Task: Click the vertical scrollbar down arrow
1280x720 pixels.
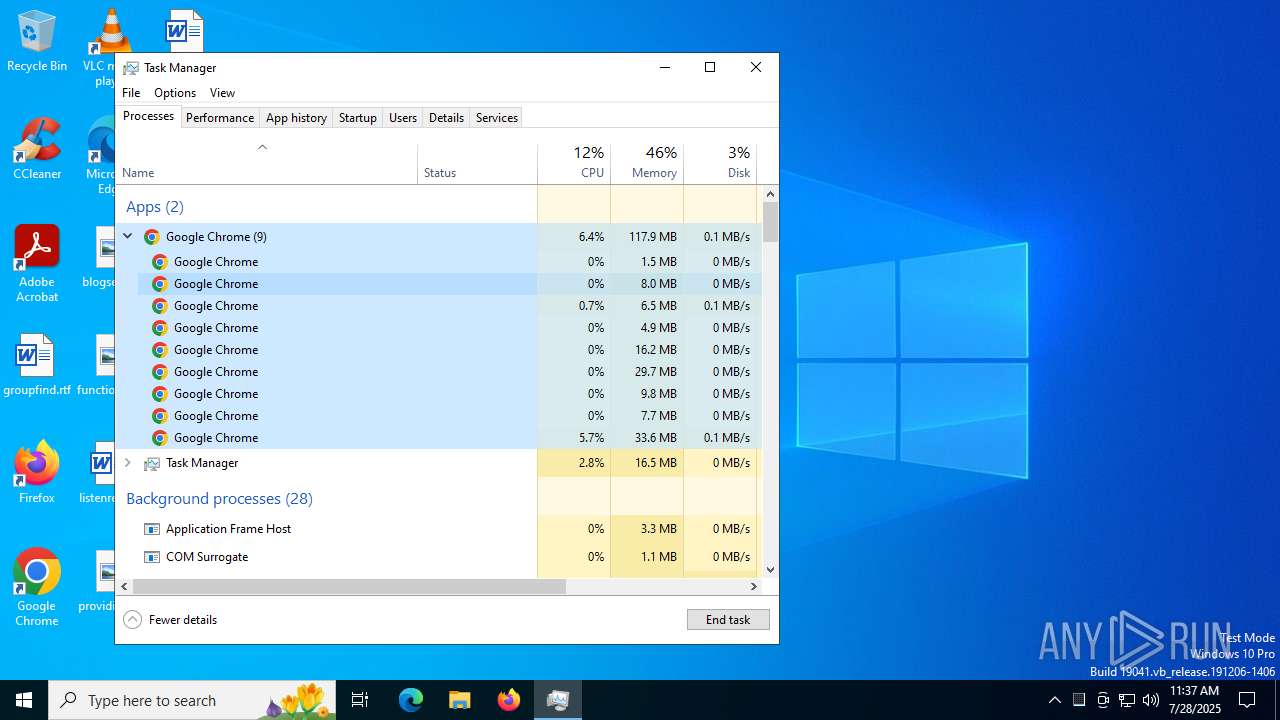Action: (770, 569)
